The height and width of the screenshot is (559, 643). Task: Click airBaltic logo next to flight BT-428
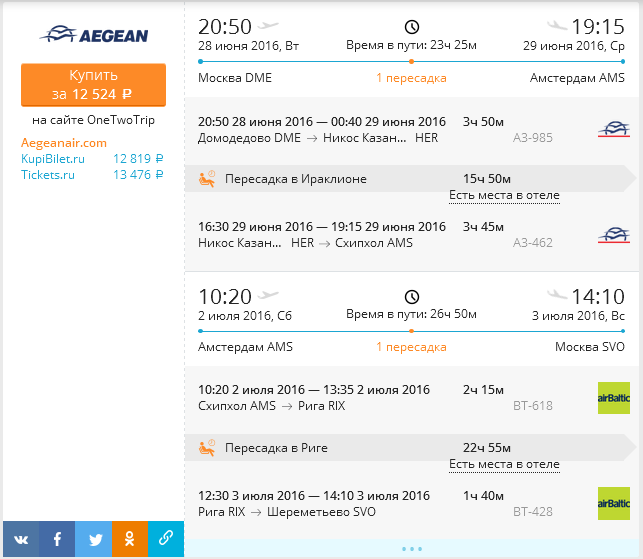click(613, 503)
